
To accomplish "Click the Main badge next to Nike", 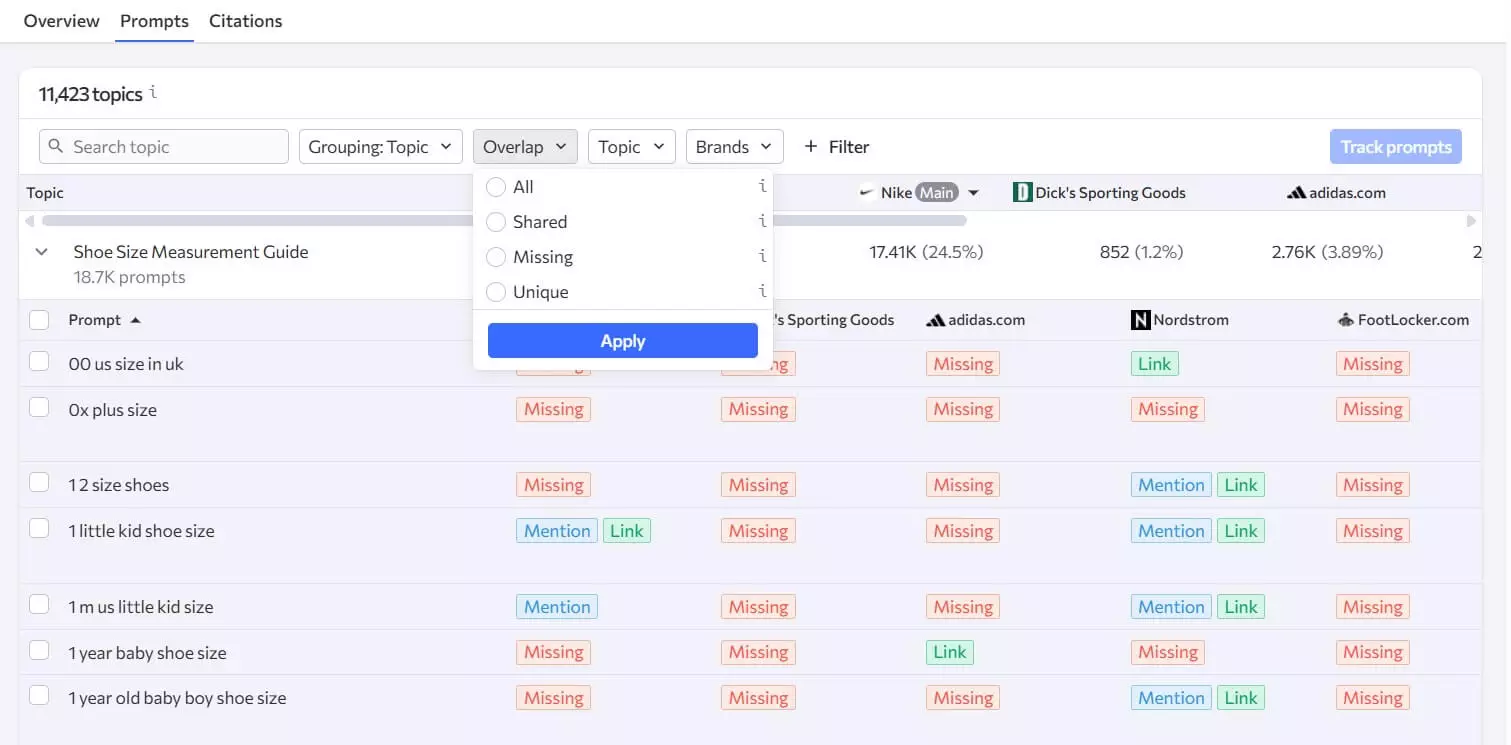I will coord(937,193).
